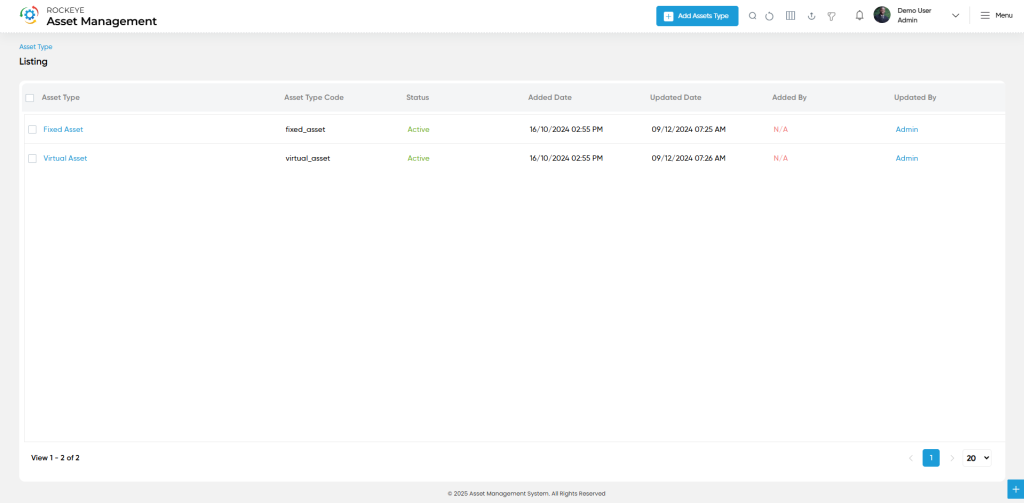Viewport: 1024px width, 503px height.
Task: Expand the Demo User dropdown chevron
Action: tap(955, 16)
